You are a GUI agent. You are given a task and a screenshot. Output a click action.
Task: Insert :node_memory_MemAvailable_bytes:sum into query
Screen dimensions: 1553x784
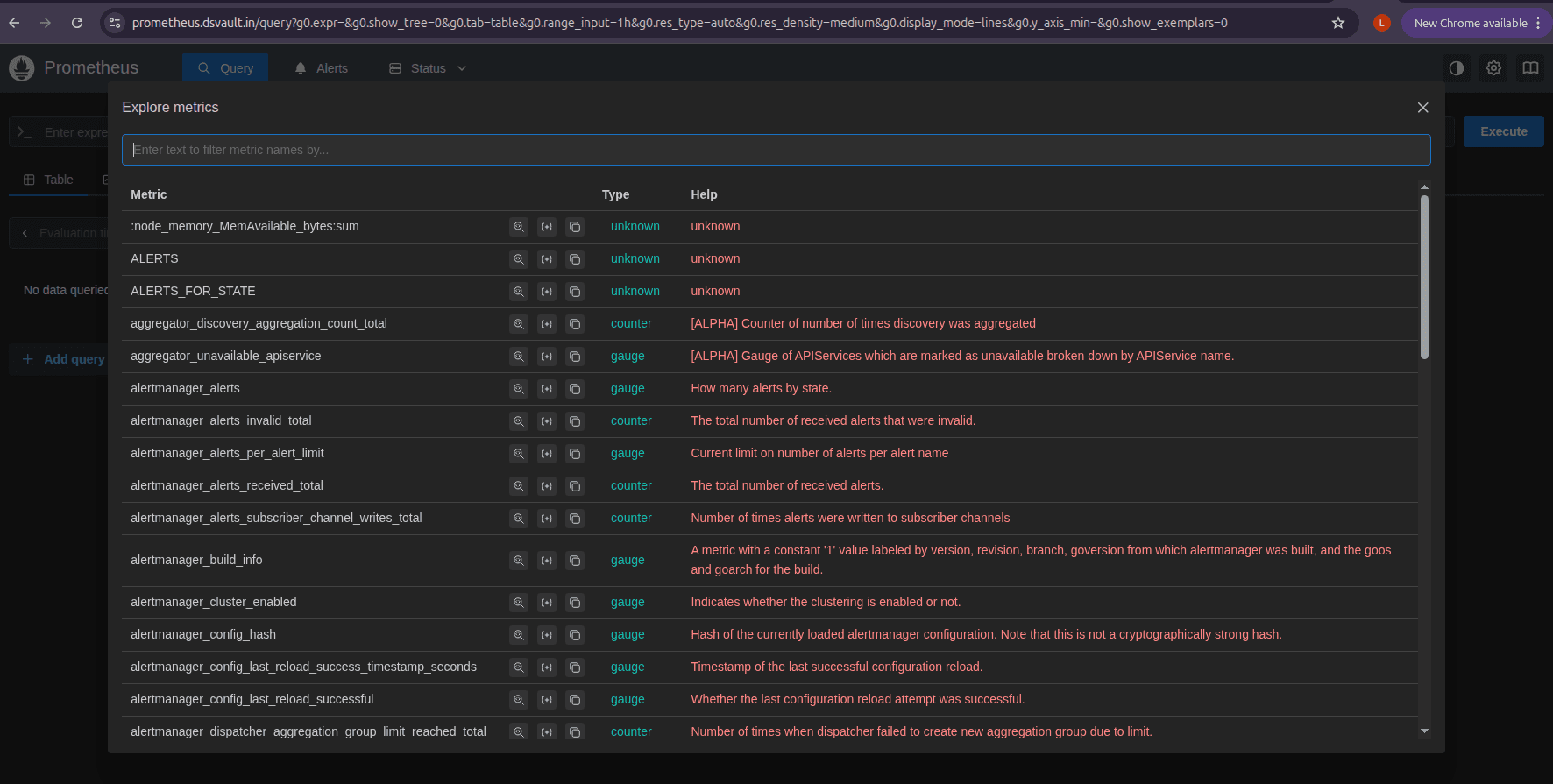547,227
